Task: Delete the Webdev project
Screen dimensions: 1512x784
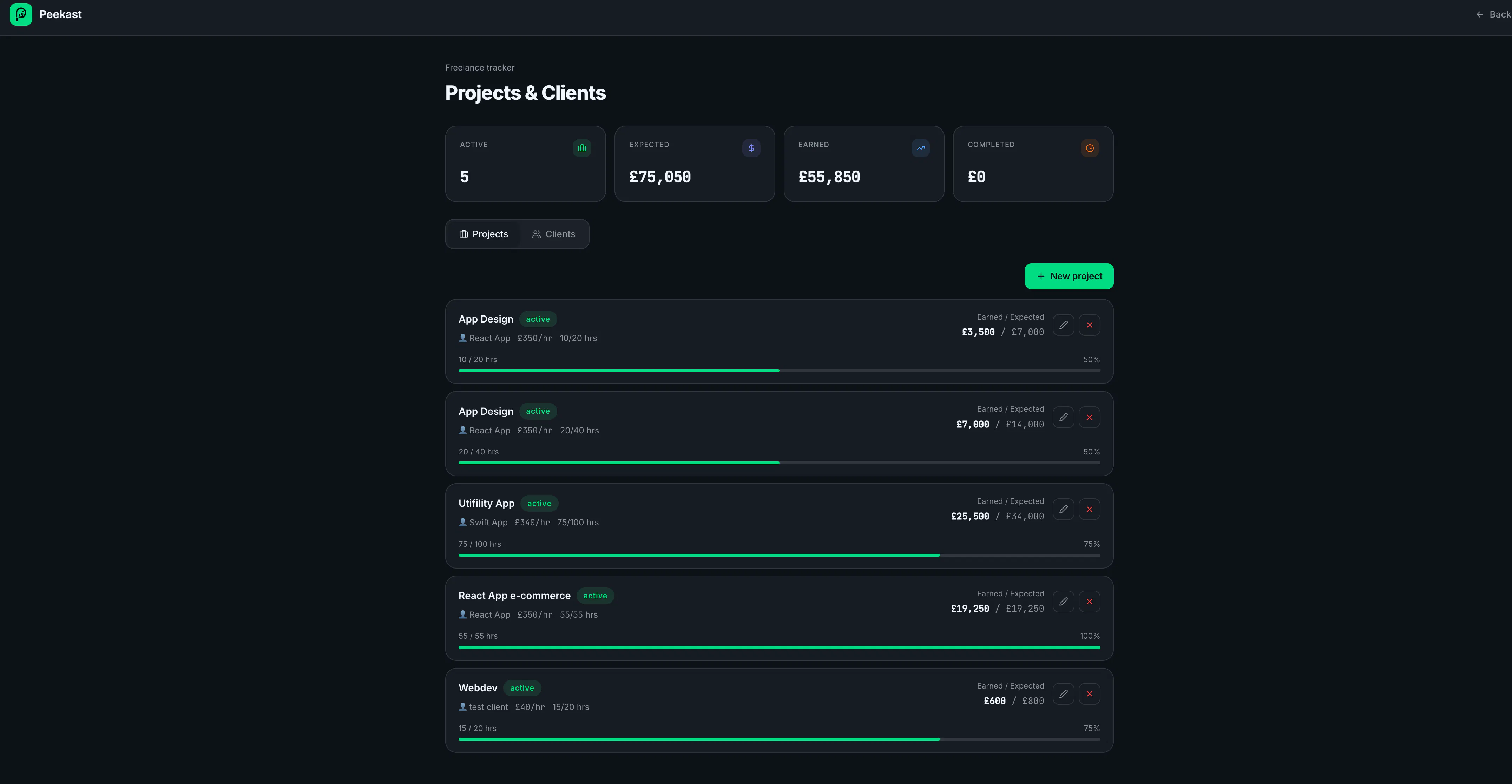Action: tap(1089, 693)
